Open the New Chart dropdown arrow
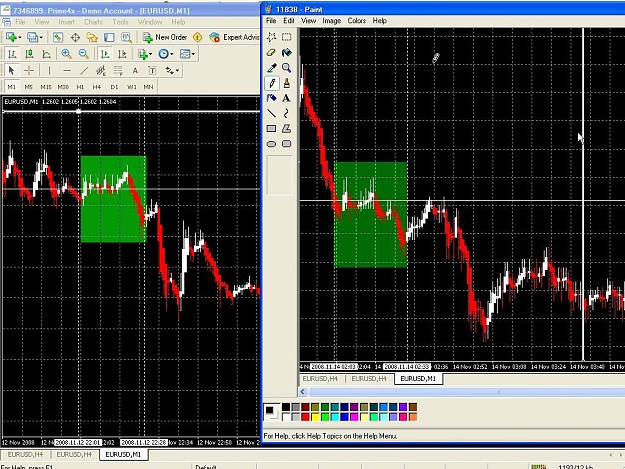The width and height of the screenshot is (625, 469). pyautogui.click(x=20, y=37)
